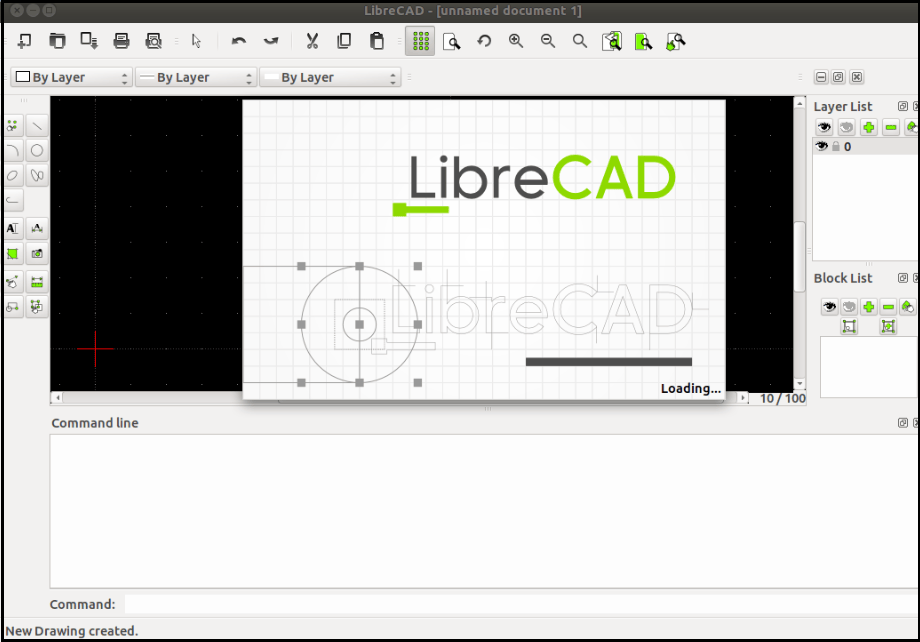Screen dimensions: 920x642
Task: Toggle the grid display button
Action: click(420, 41)
